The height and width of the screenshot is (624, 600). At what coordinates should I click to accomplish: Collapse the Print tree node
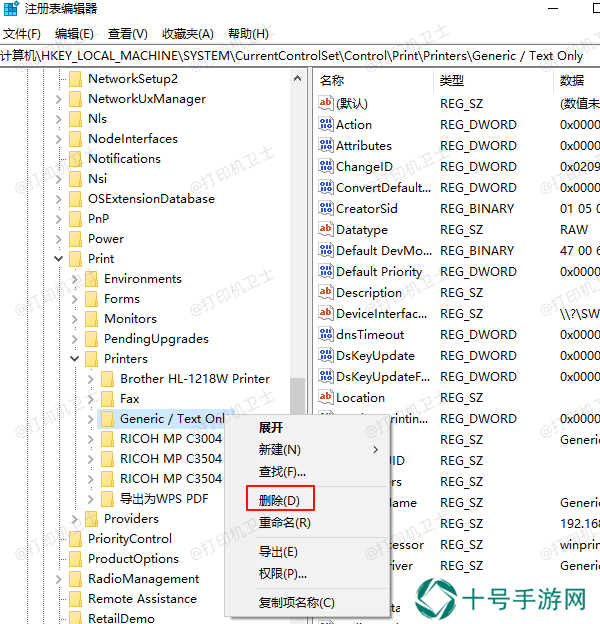coord(58,259)
